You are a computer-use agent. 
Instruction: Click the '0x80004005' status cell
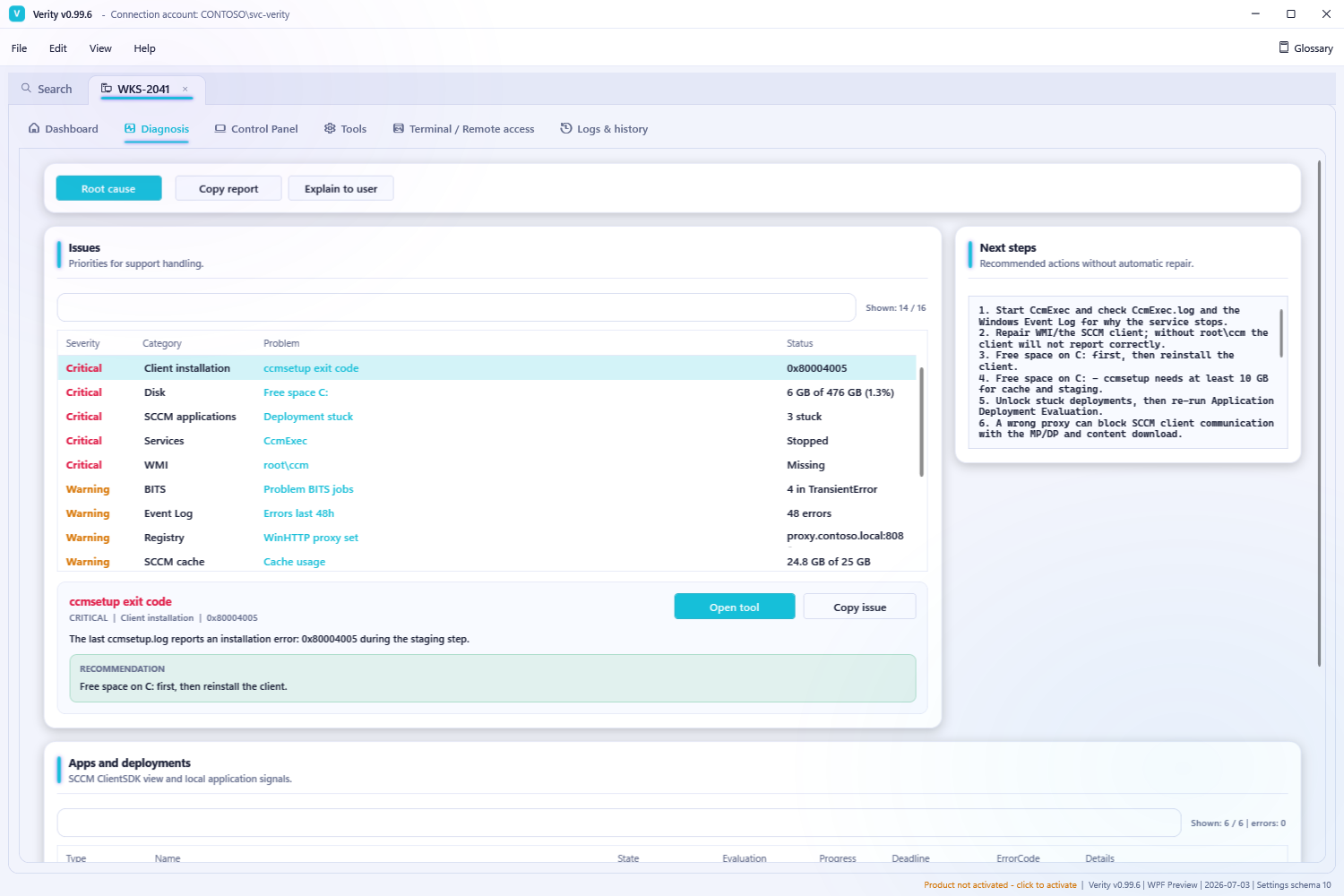(x=817, y=368)
